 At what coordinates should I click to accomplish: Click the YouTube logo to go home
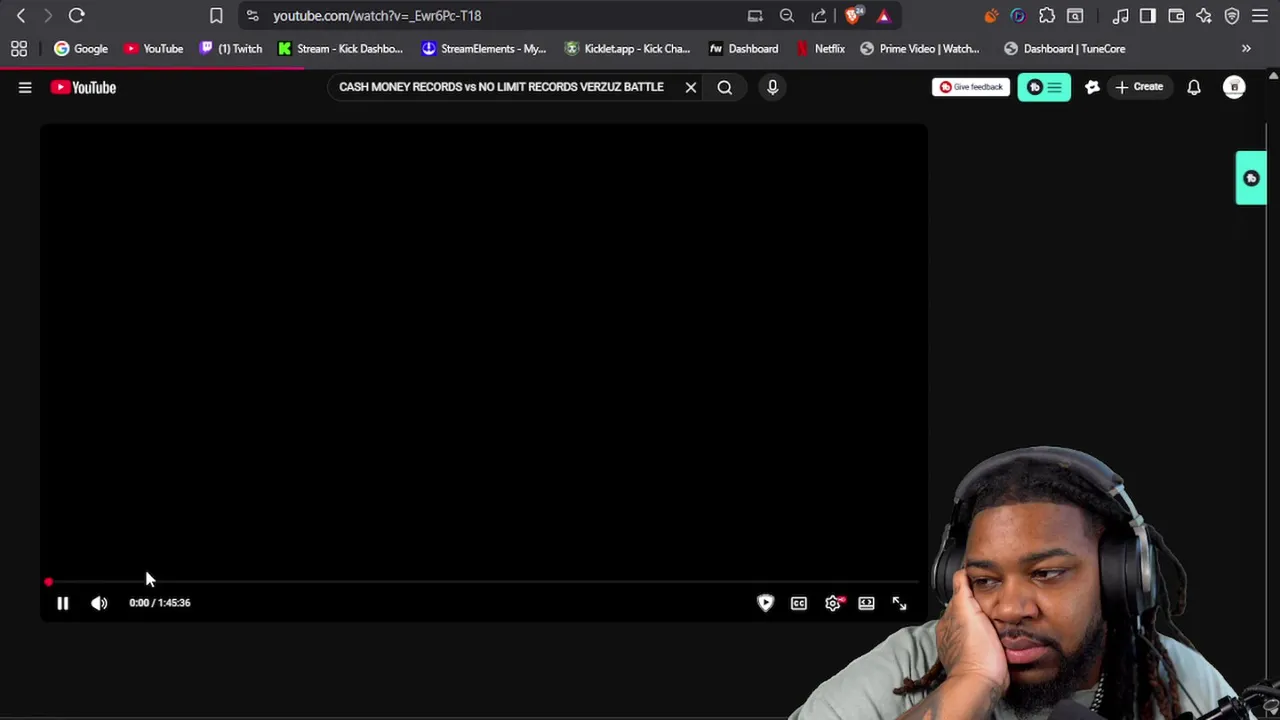[x=83, y=87]
